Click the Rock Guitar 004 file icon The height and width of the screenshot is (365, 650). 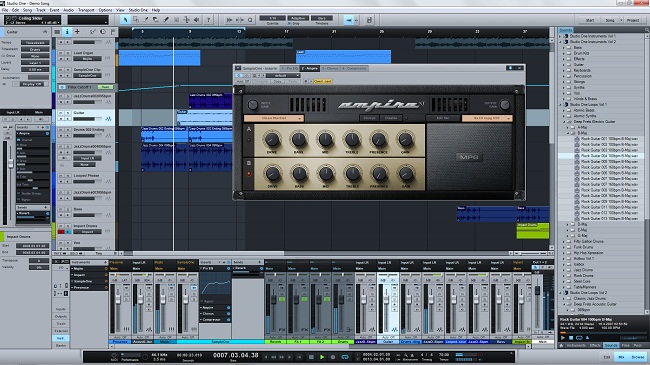coord(577,156)
